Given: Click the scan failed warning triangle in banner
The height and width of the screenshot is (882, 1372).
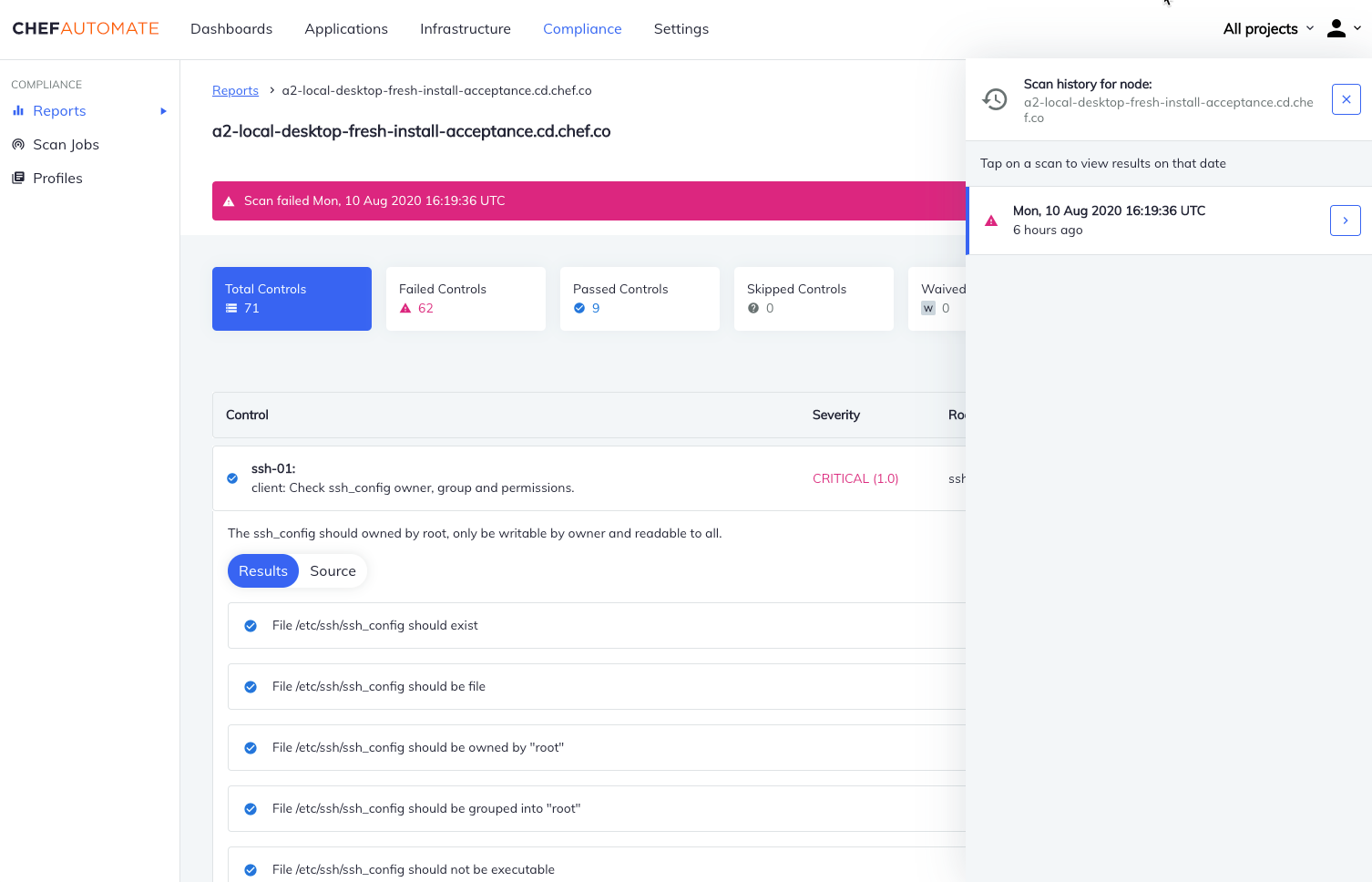Looking at the screenshot, I should 229,201.
